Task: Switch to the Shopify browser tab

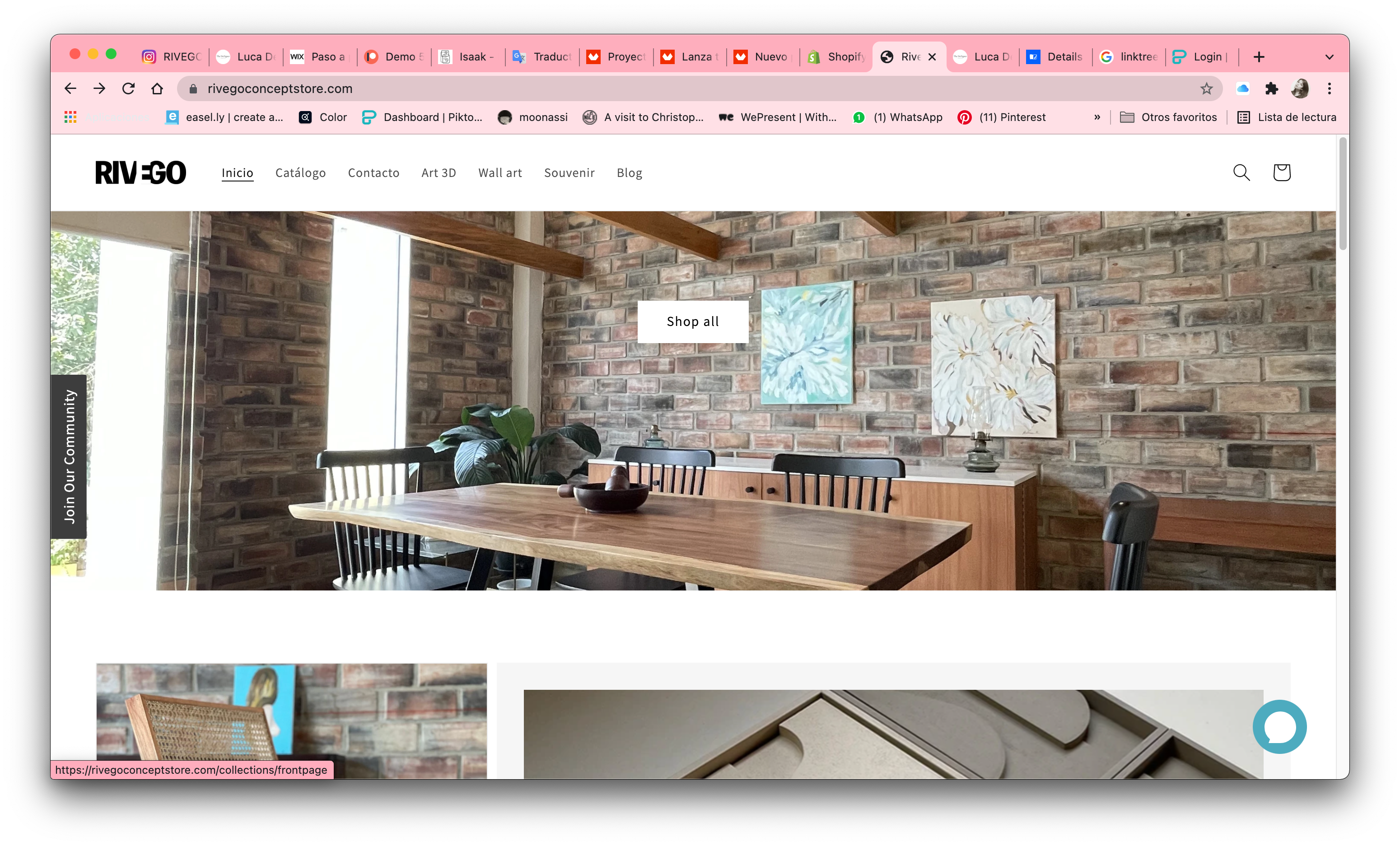Action: coord(836,57)
